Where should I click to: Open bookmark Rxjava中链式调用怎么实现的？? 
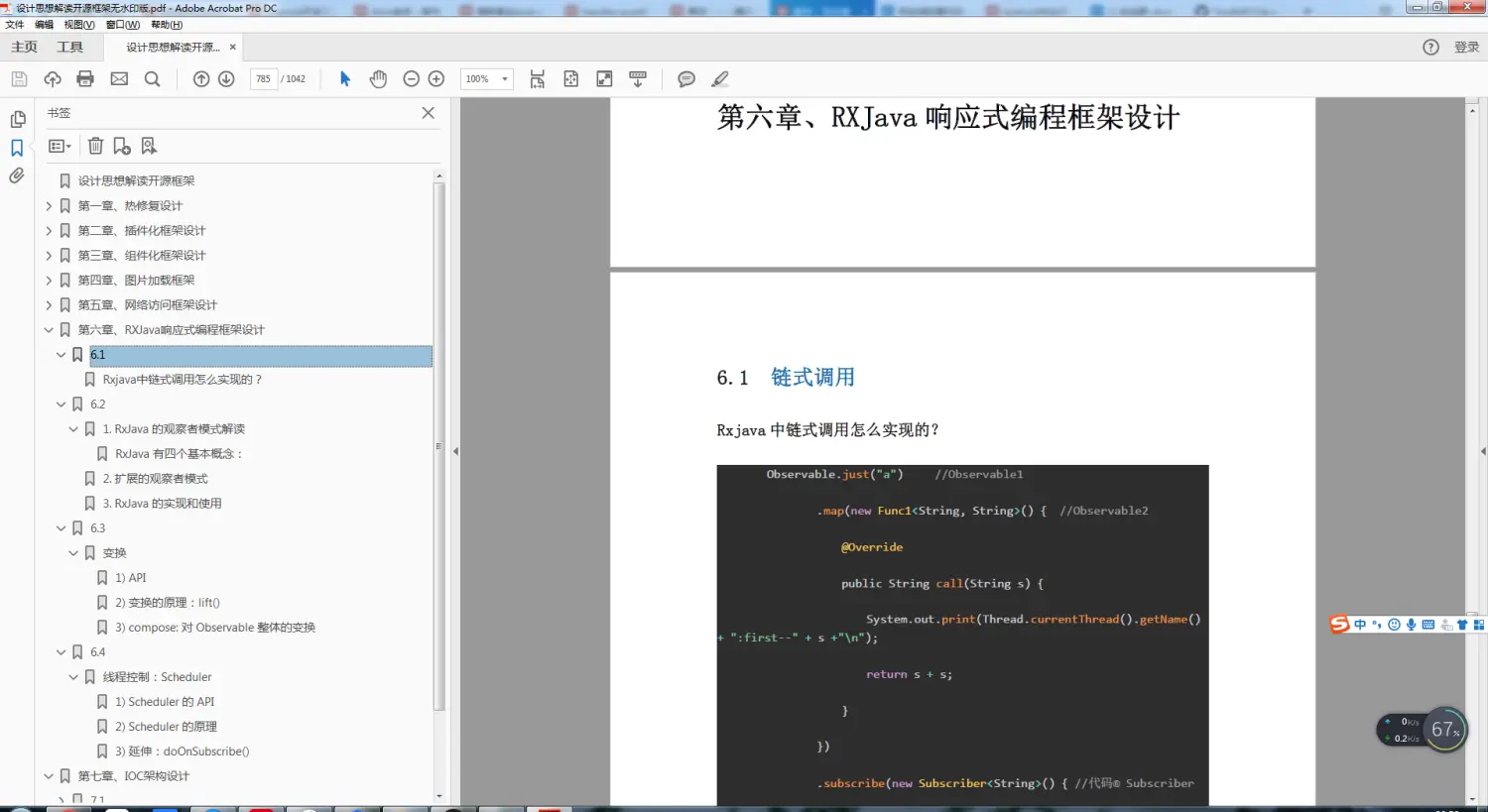[183, 380]
